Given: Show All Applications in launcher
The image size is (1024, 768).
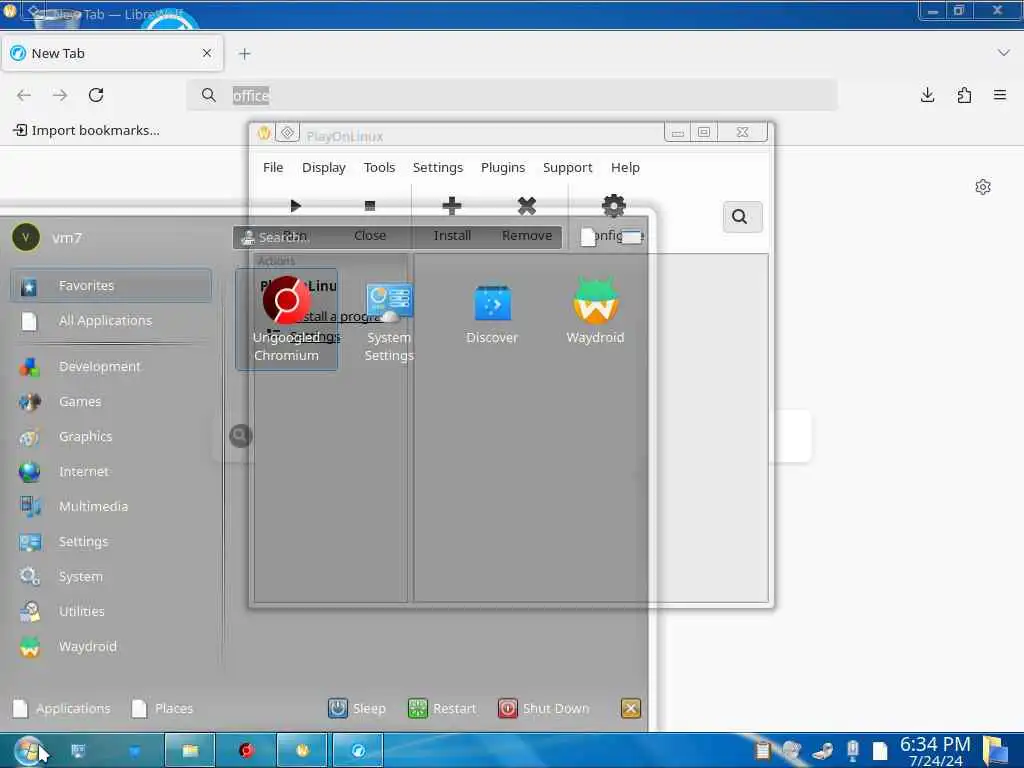Looking at the screenshot, I should point(111,321).
